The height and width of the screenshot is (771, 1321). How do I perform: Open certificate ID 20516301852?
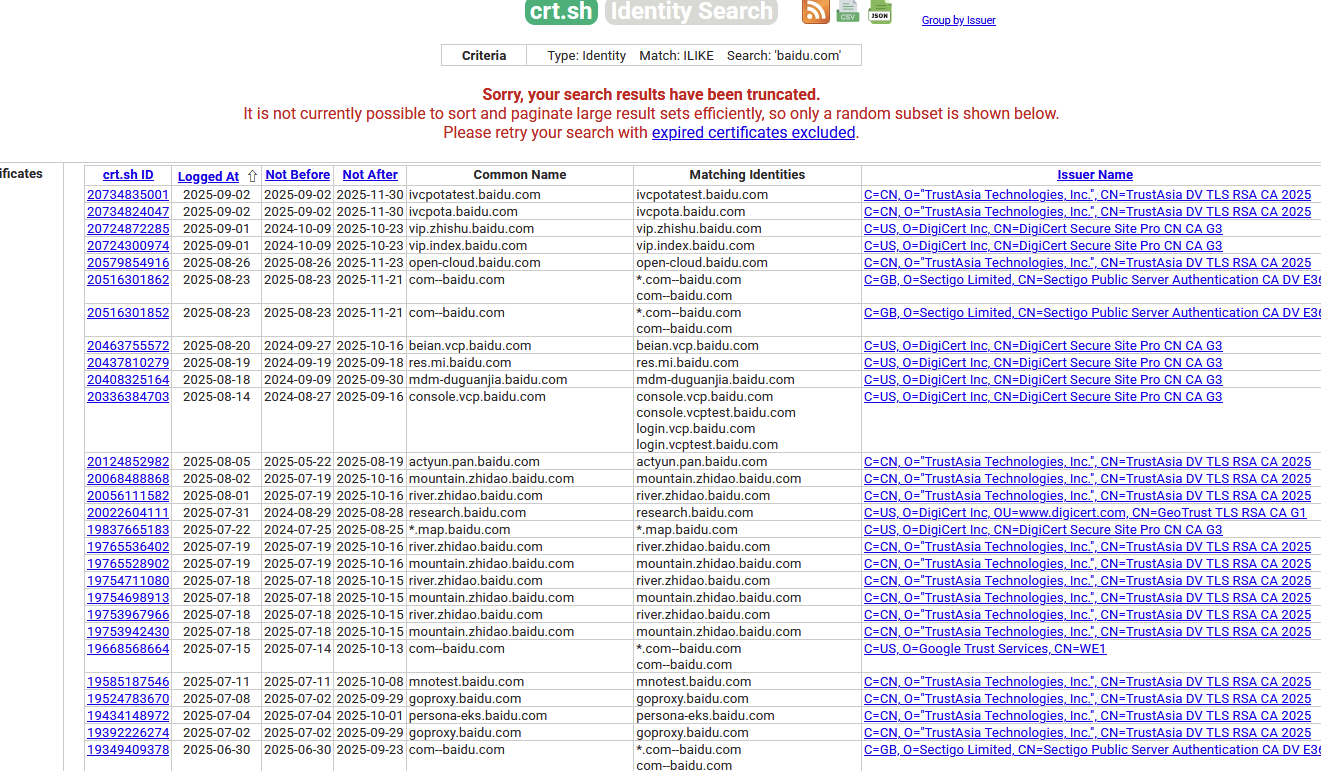coord(128,313)
